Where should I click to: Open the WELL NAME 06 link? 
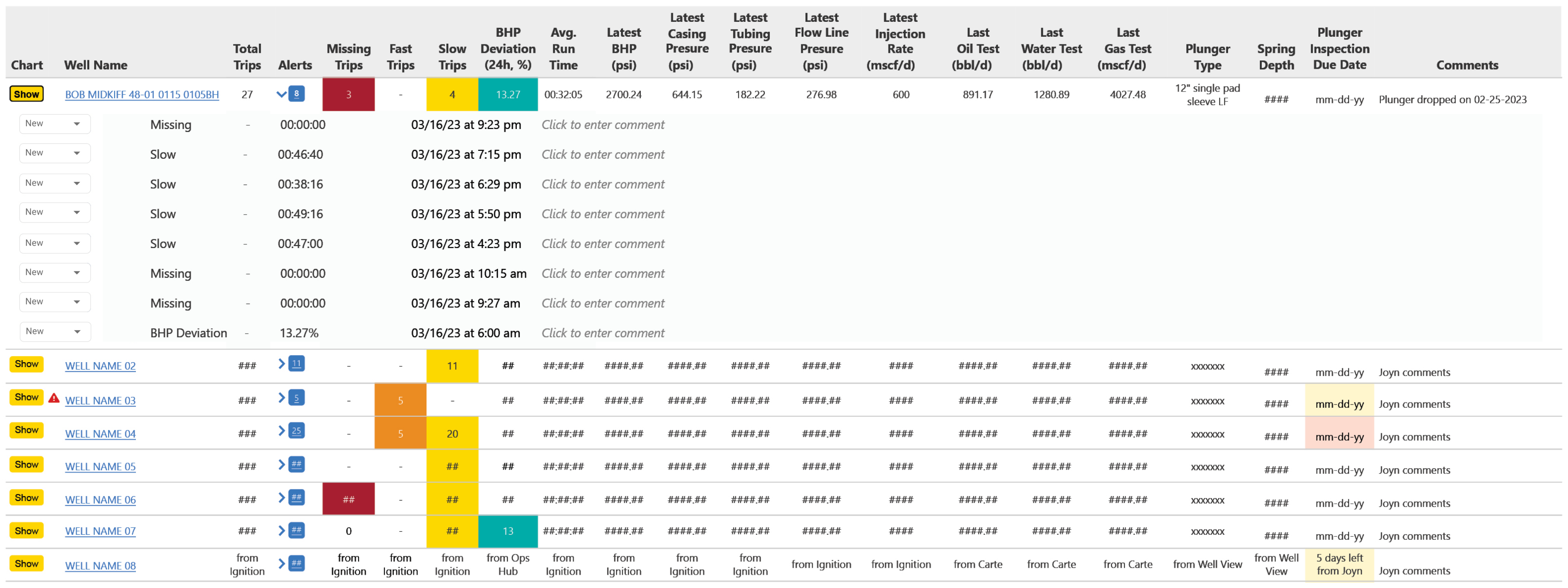coord(100,500)
